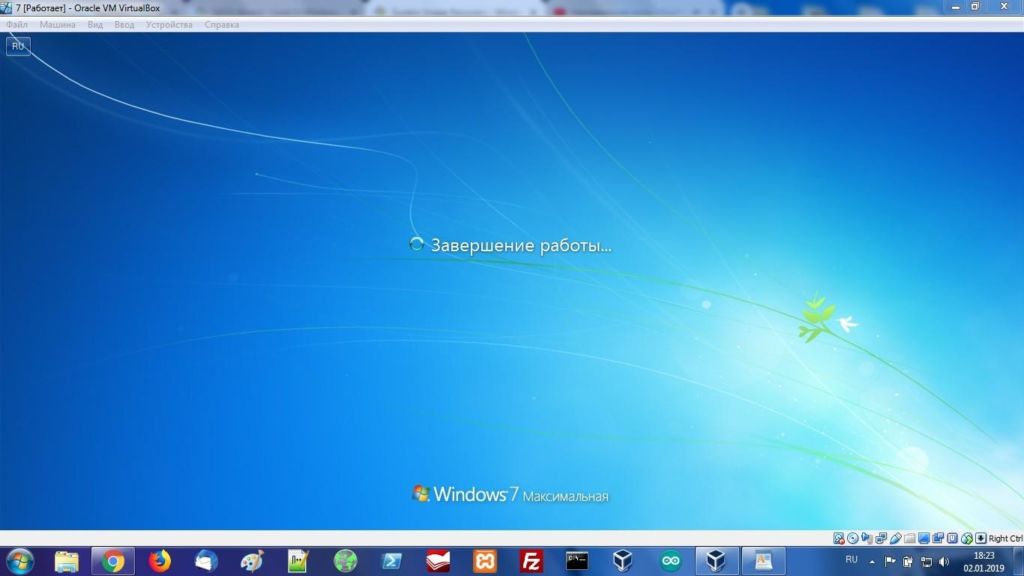Click the USB devices status icon
Image resolution: width=1024 pixels, height=576 pixels.
tap(895, 538)
